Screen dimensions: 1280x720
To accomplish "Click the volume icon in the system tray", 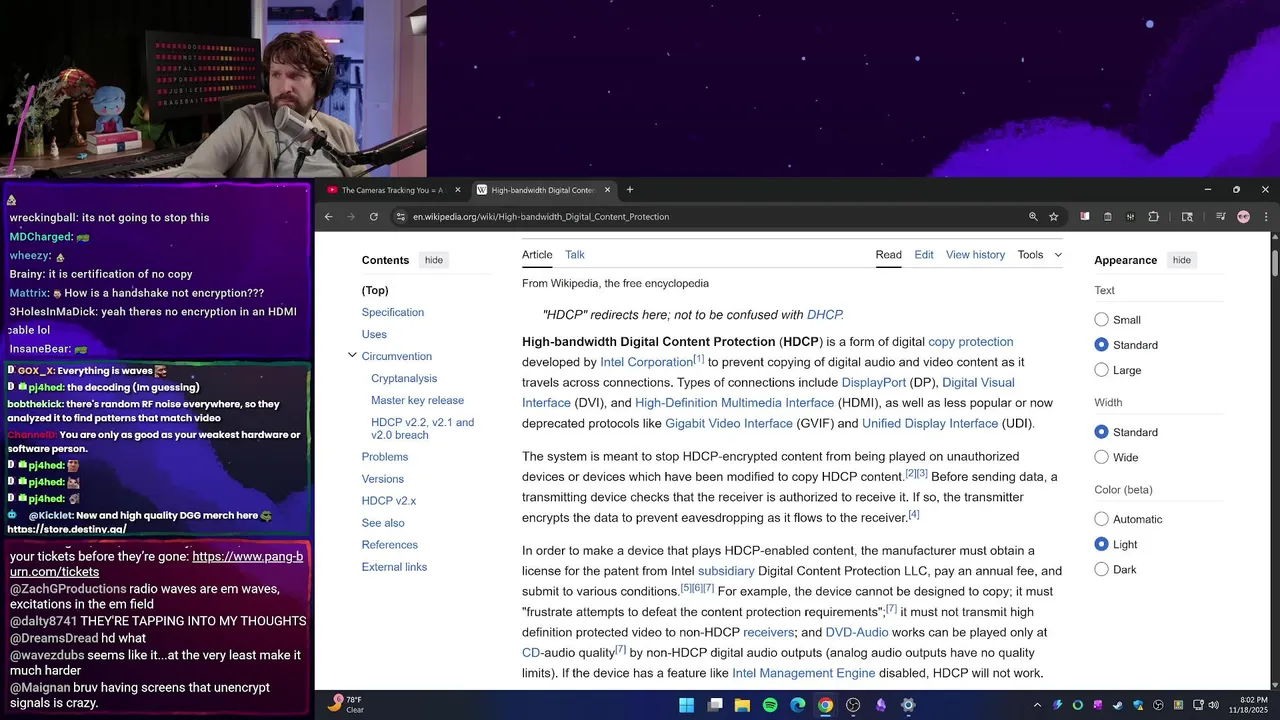I will (x=1214, y=705).
